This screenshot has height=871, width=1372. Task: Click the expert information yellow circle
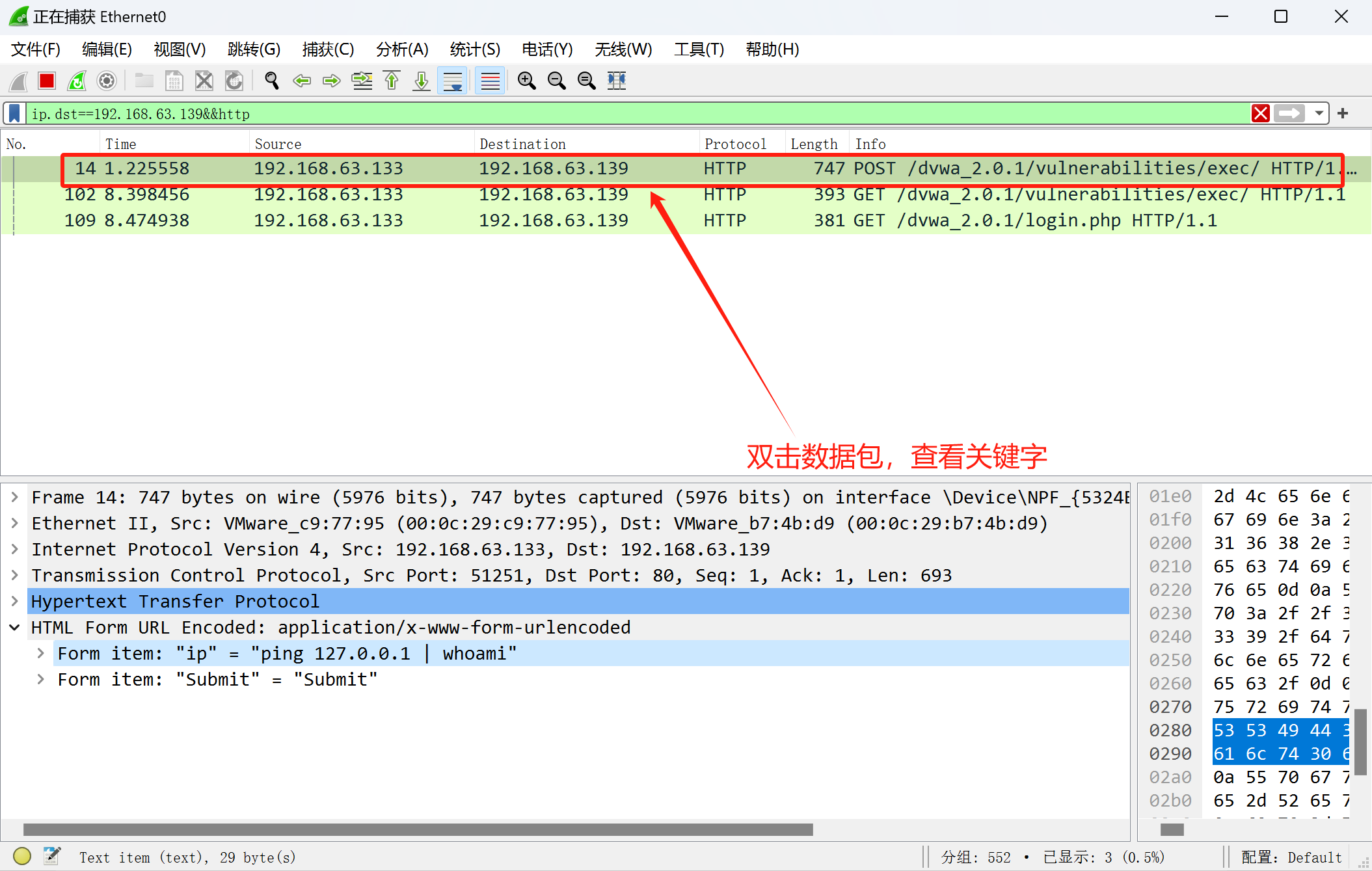click(22, 856)
